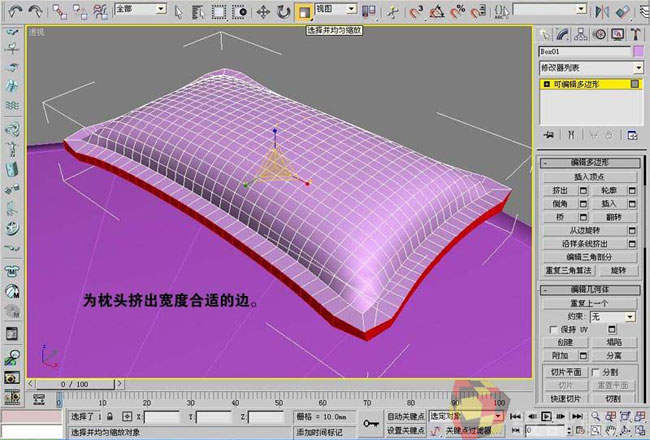
Task: Click the 倒角 bevel button
Action: (560, 204)
